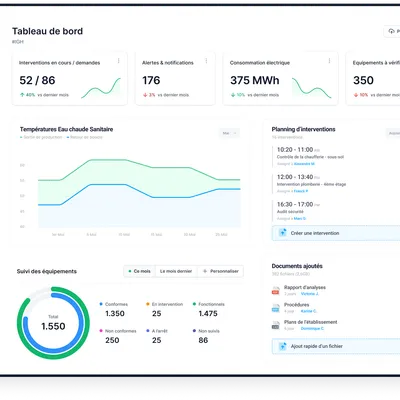Click the En intervention legend entry

pyautogui.click(x=165, y=304)
